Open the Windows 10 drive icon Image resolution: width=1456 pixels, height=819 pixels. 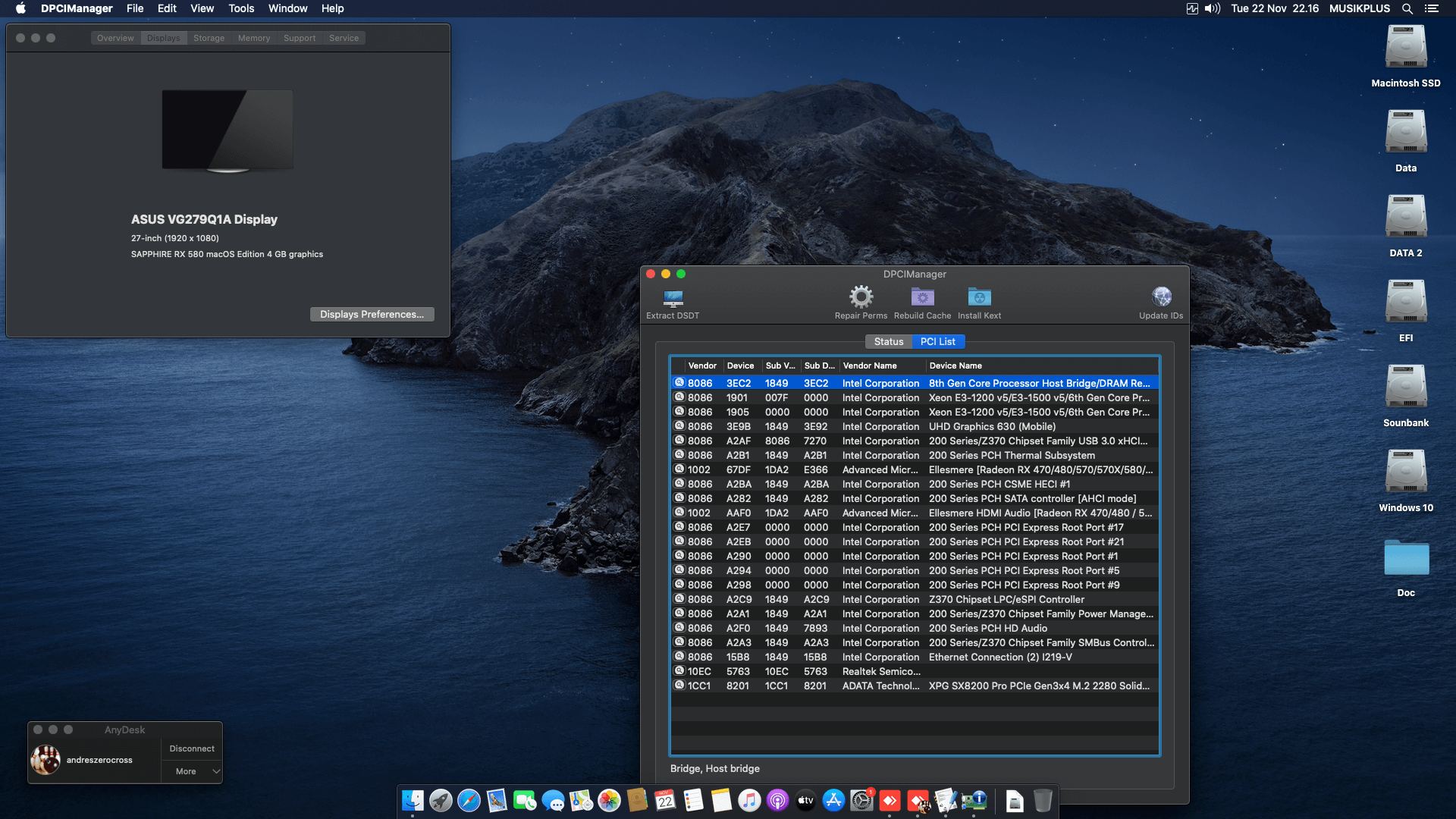click(1405, 472)
